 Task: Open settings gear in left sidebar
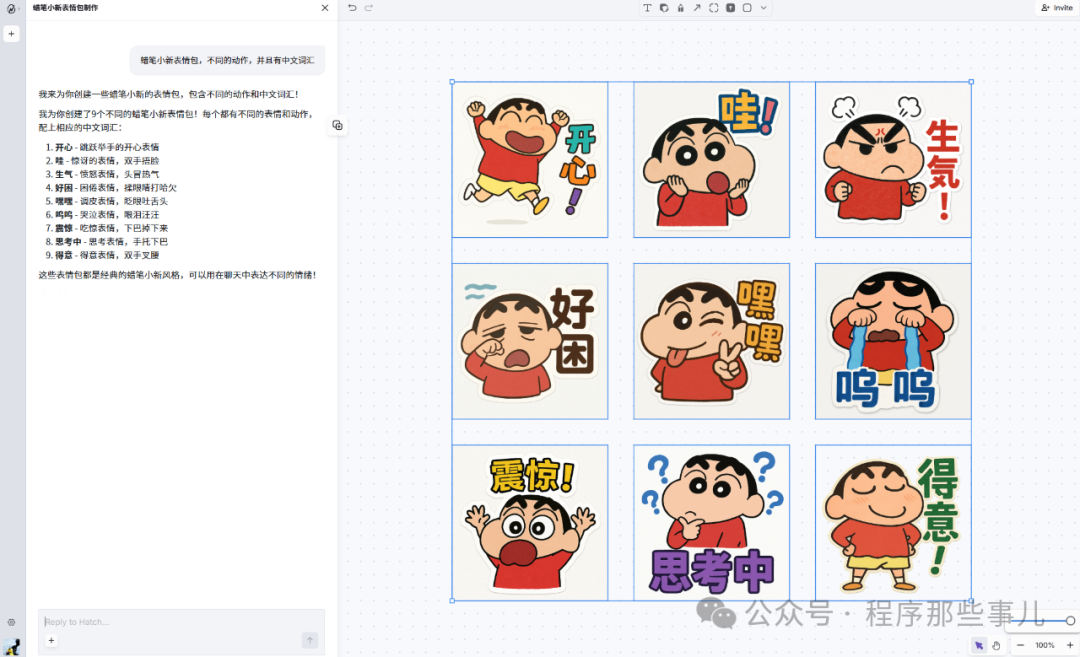(11, 622)
